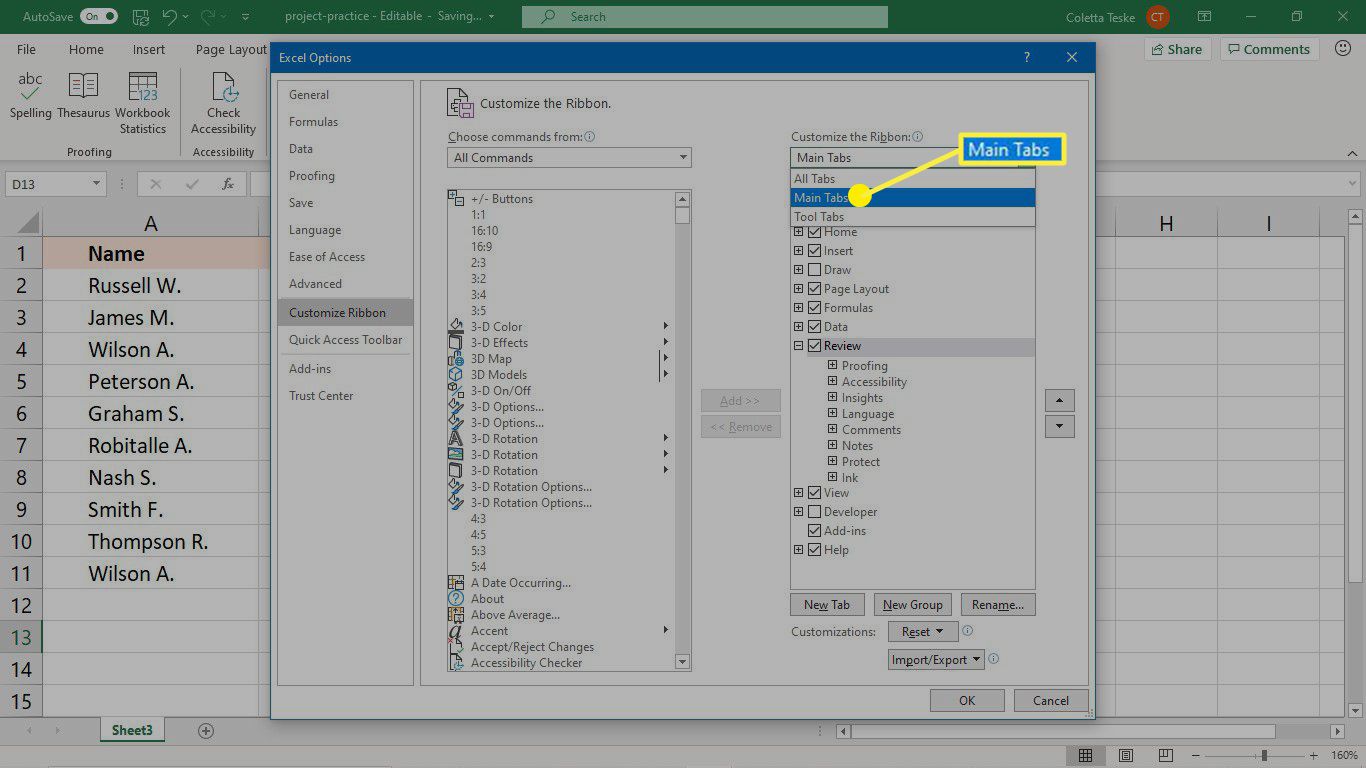Screen dimensions: 1366x768
Task: Collapse the Review tab tree node
Action: coord(799,346)
